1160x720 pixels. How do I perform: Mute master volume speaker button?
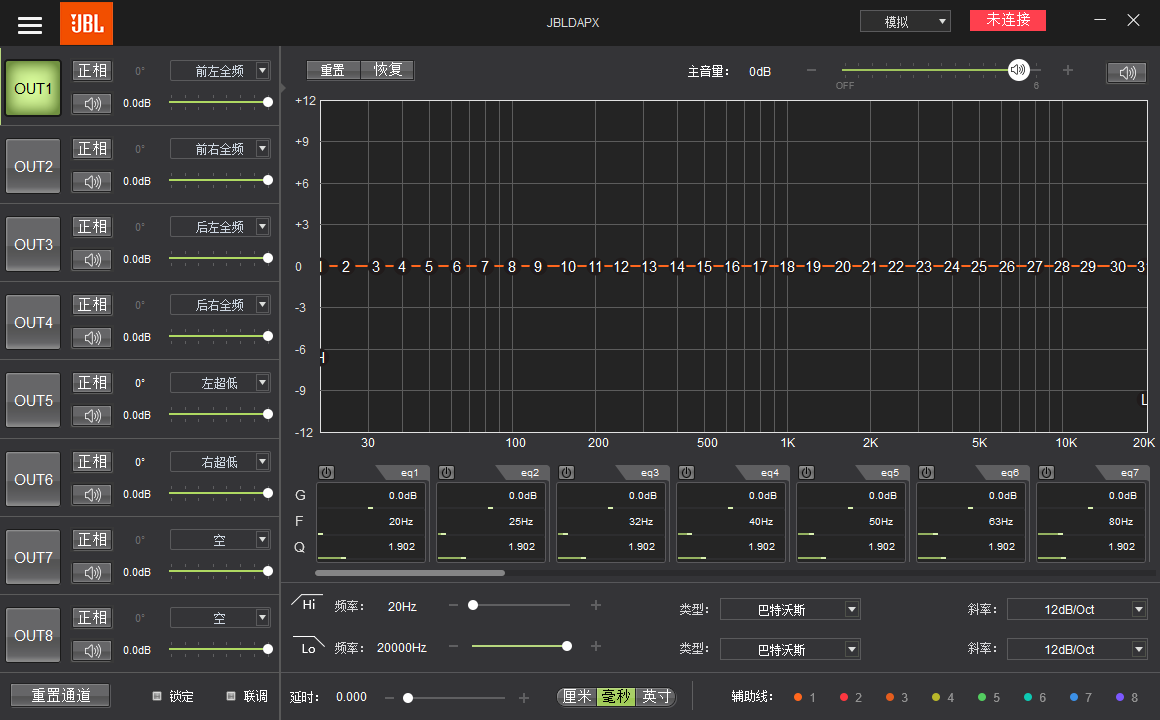[x=1127, y=73]
